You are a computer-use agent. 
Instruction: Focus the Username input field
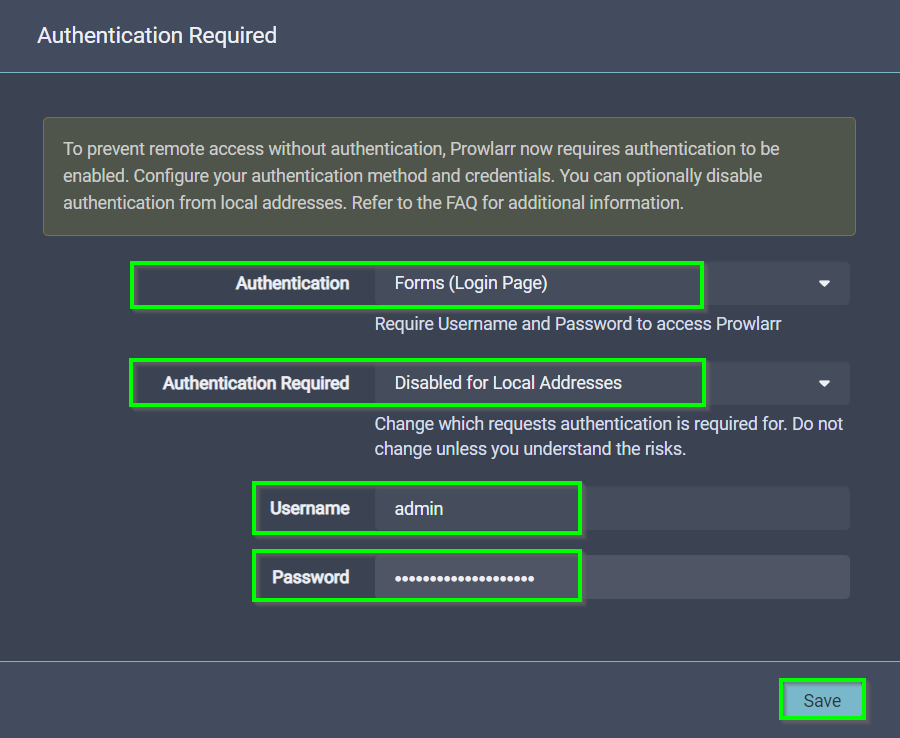click(610, 509)
